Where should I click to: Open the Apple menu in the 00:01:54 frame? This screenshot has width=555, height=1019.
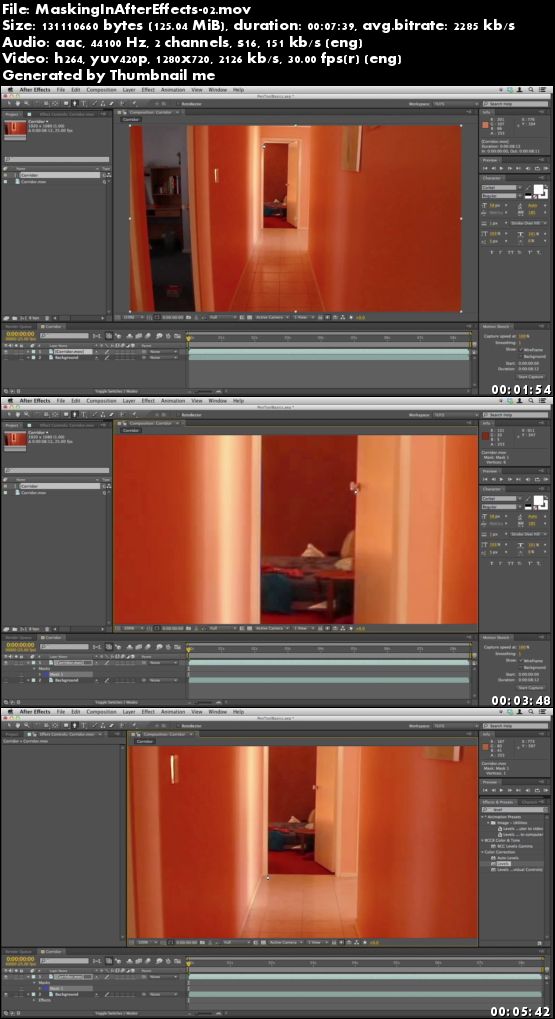(11, 89)
